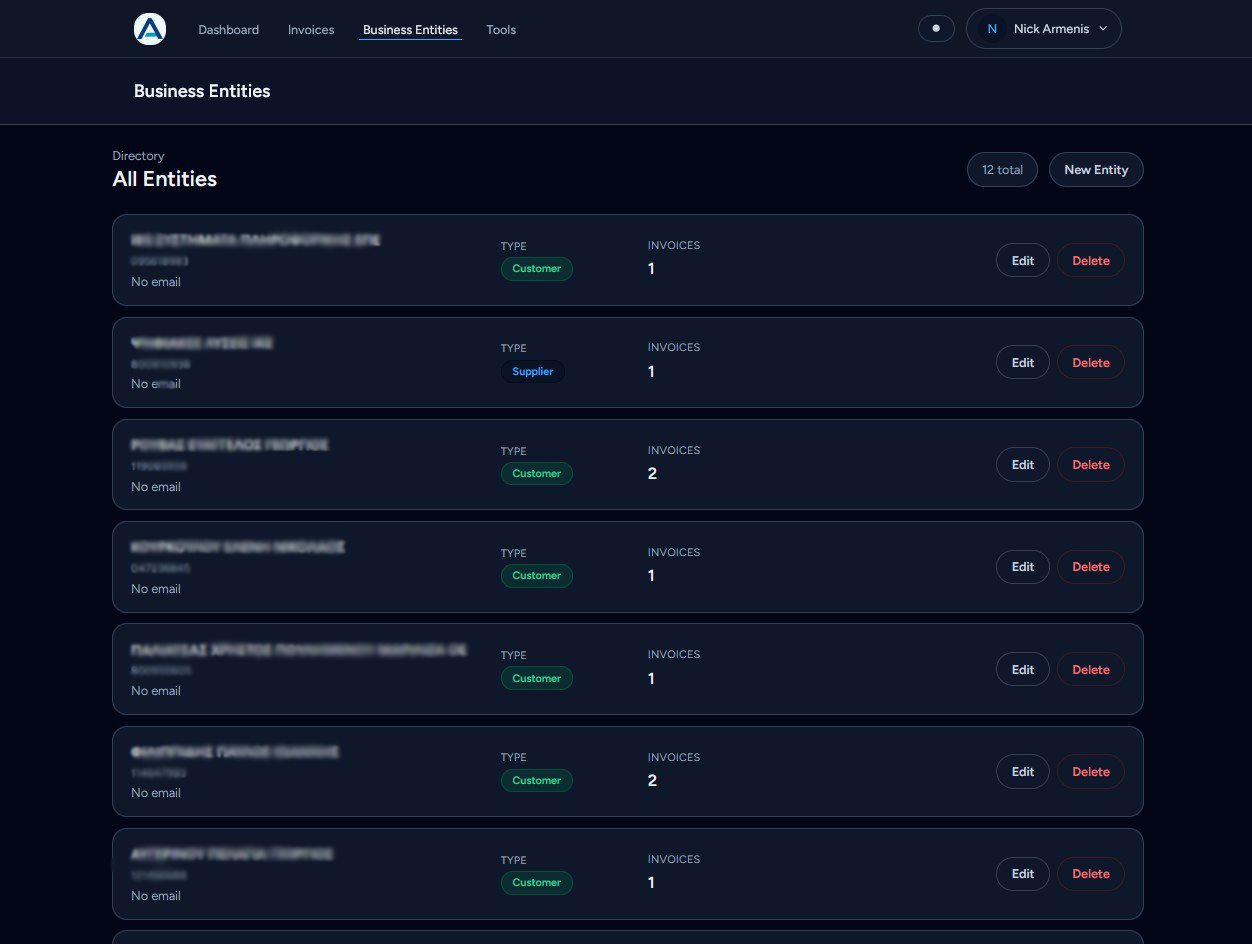Edit the seventh entity in the list
The image size is (1252, 944).
coord(1022,874)
